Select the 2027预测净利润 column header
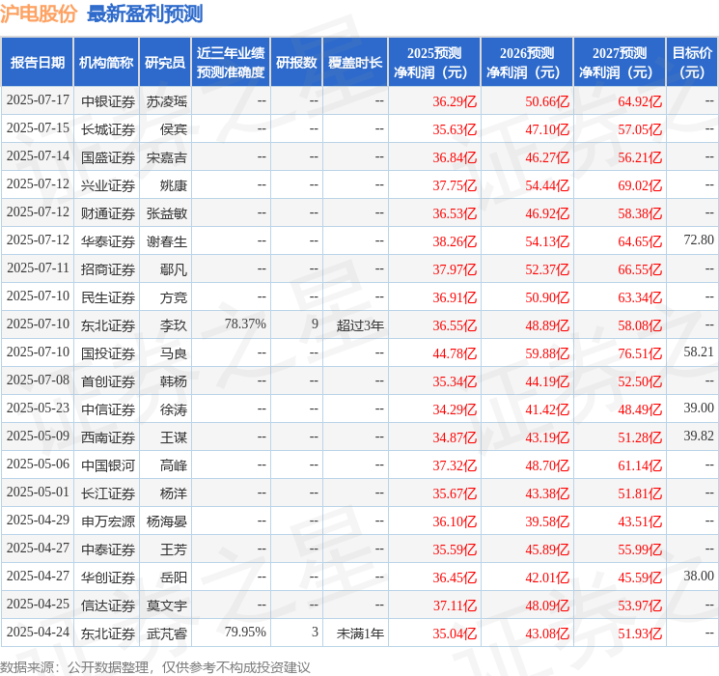 [x=619, y=62]
